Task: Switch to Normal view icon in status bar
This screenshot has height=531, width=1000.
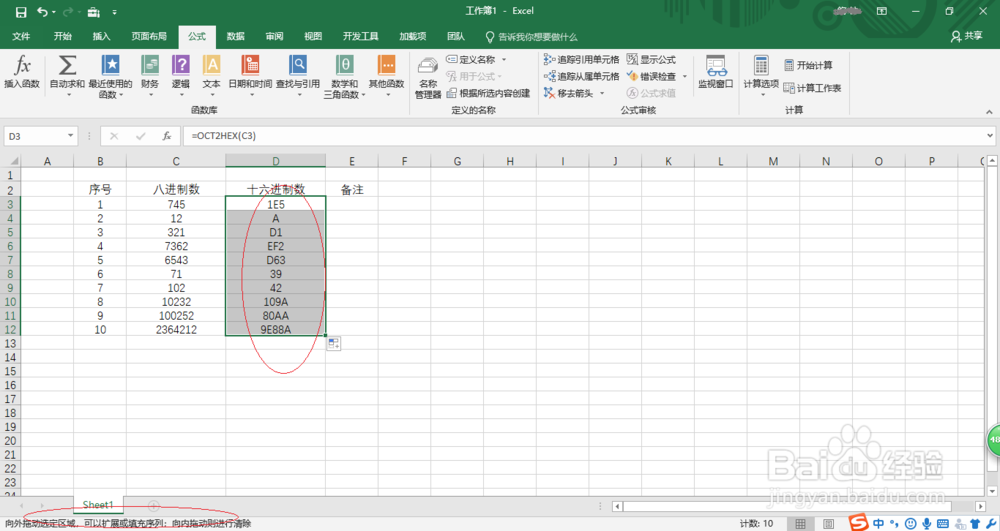Action: pyautogui.click(x=800, y=524)
